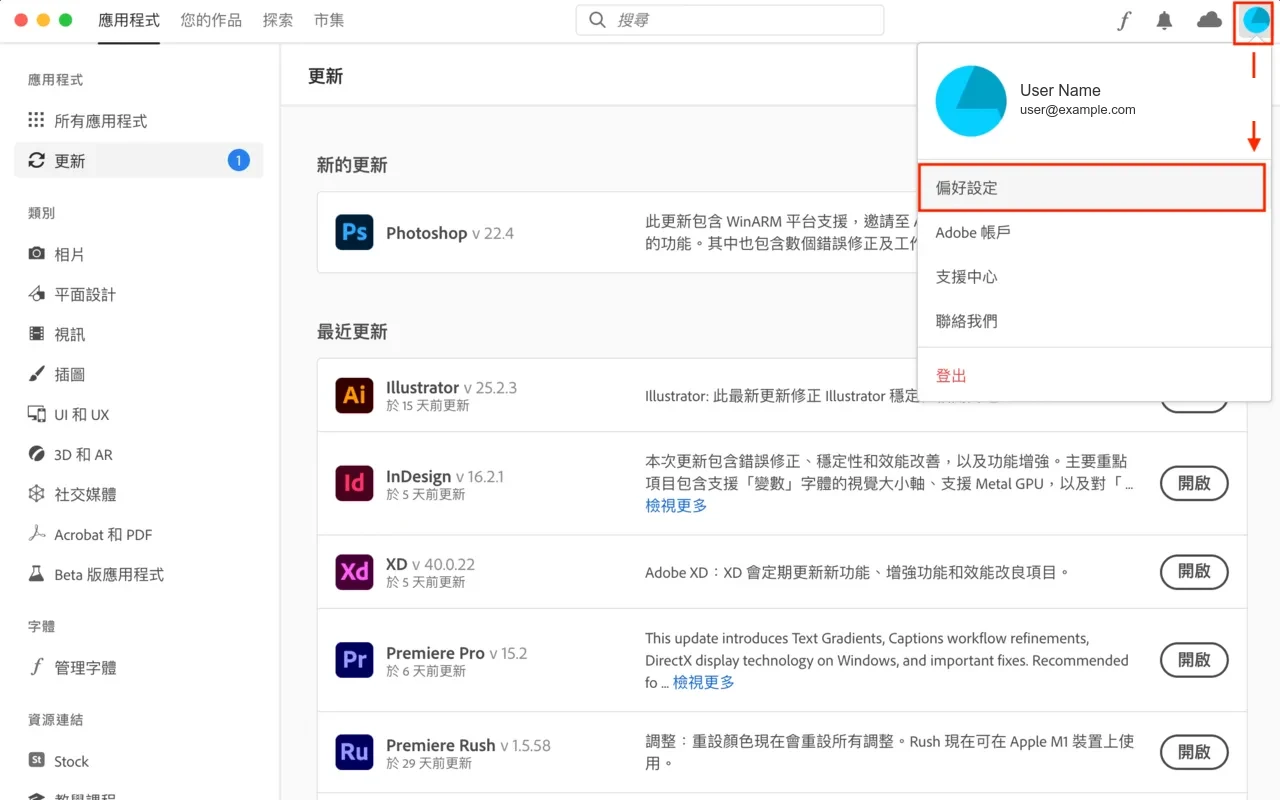The image size is (1280, 800).
Task: Click 檢視更多 link in InDesign description
Action: (676, 506)
